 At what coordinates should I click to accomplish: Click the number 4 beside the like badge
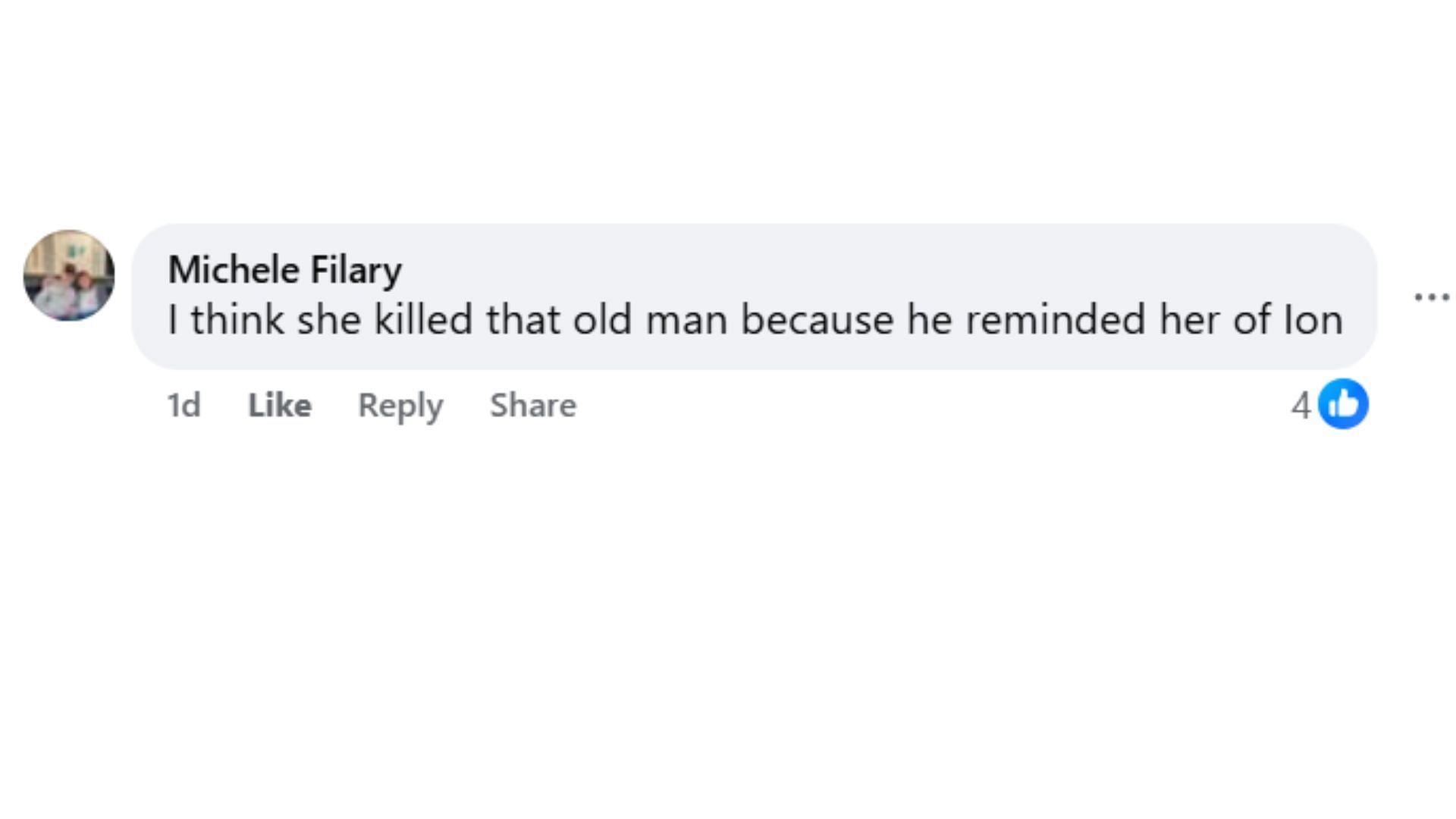1301,406
